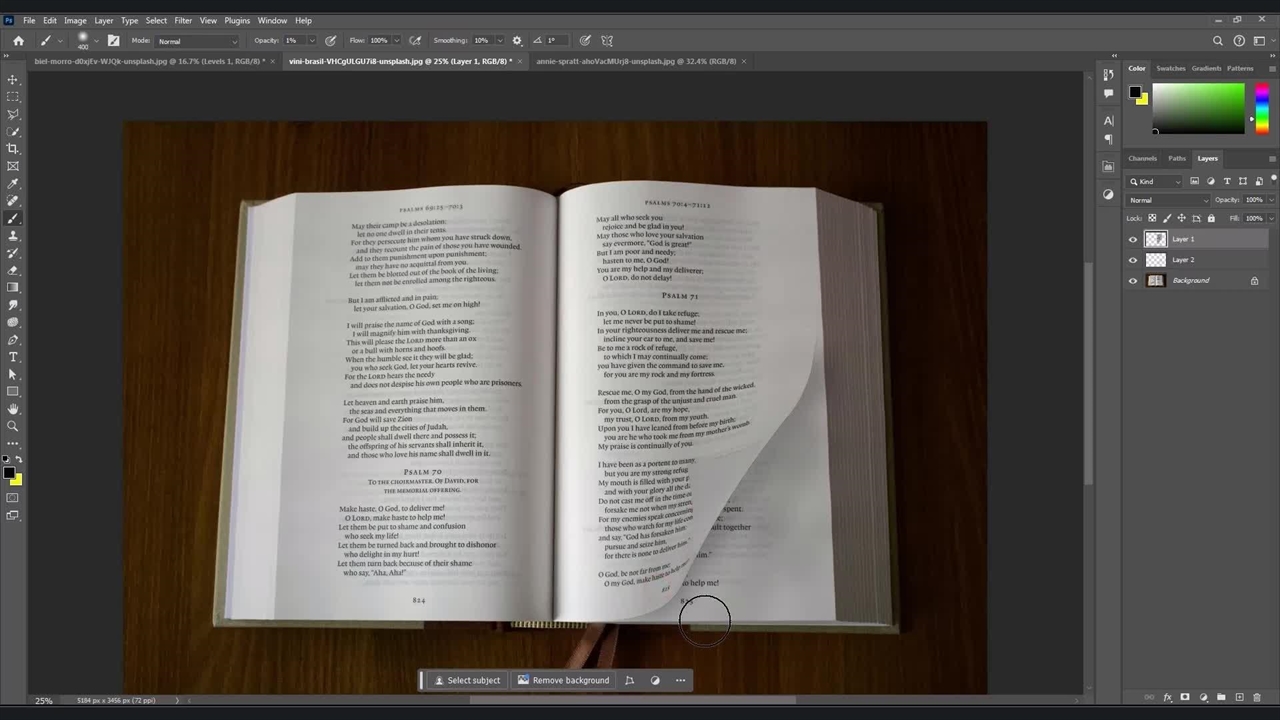Image resolution: width=1280 pixels, height=720 pixels.
Task: Select the Crop tool
Action: click(x=13, y=148)
